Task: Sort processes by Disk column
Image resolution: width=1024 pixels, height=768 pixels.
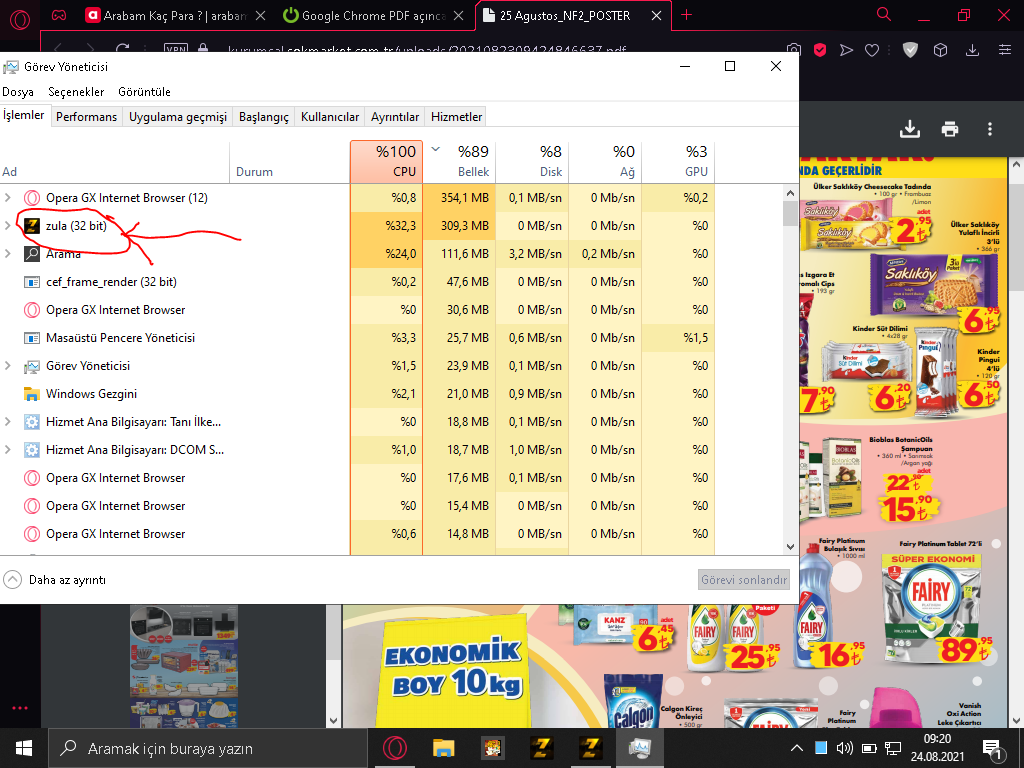Action: coord(532,161)
